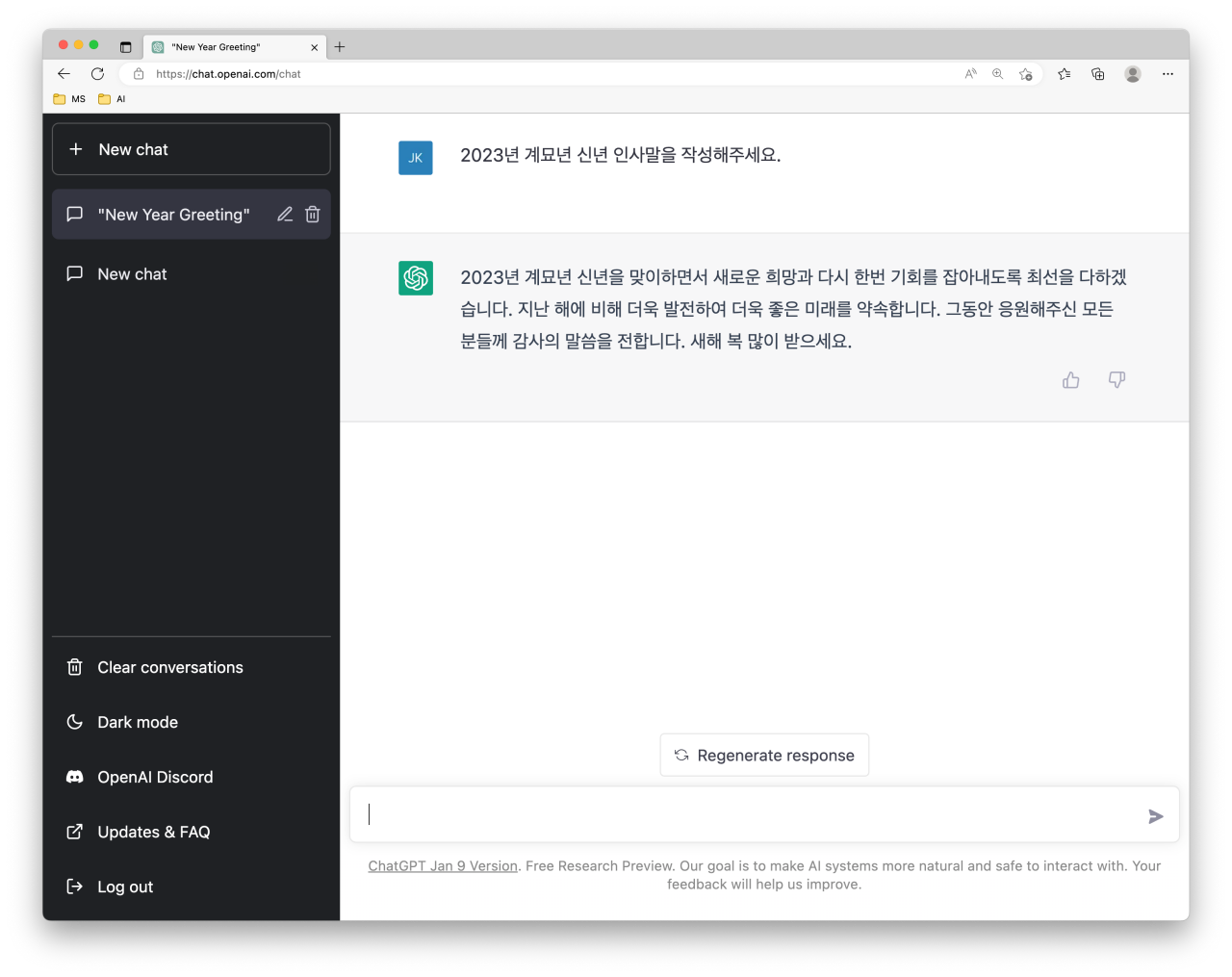
Task: Open the second New chat conversation entry
Action: (192, 274)
